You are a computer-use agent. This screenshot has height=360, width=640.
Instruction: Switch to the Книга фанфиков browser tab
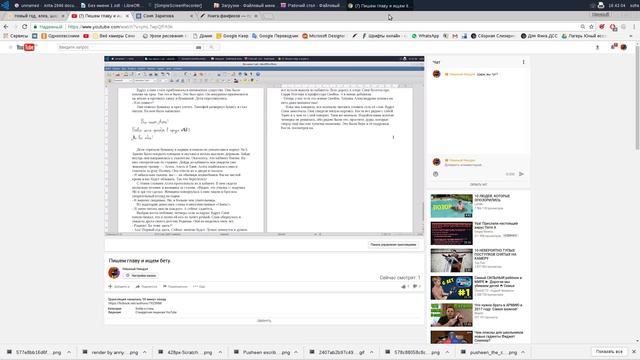pos(229,16)
